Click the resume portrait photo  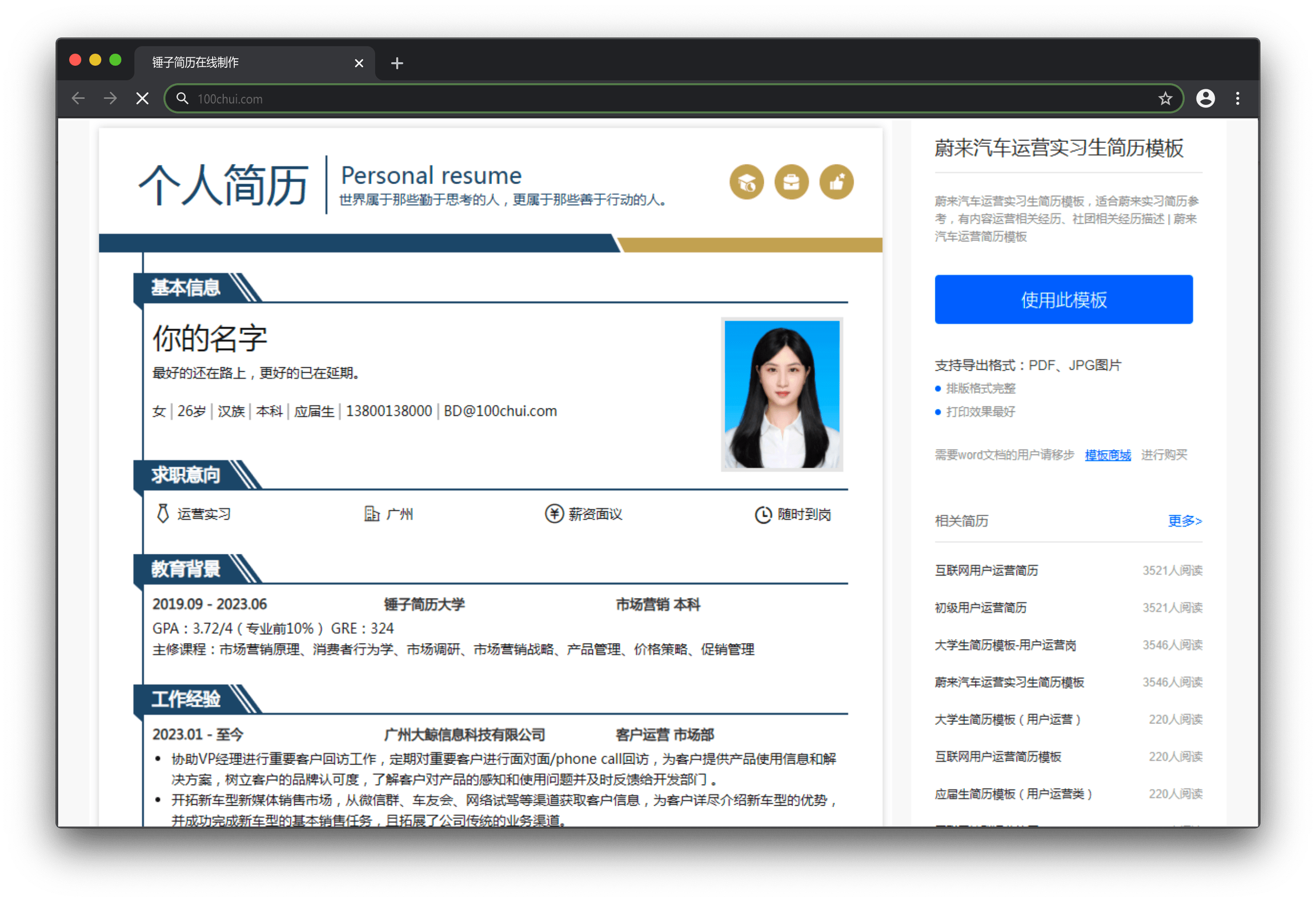pos(781,394)
